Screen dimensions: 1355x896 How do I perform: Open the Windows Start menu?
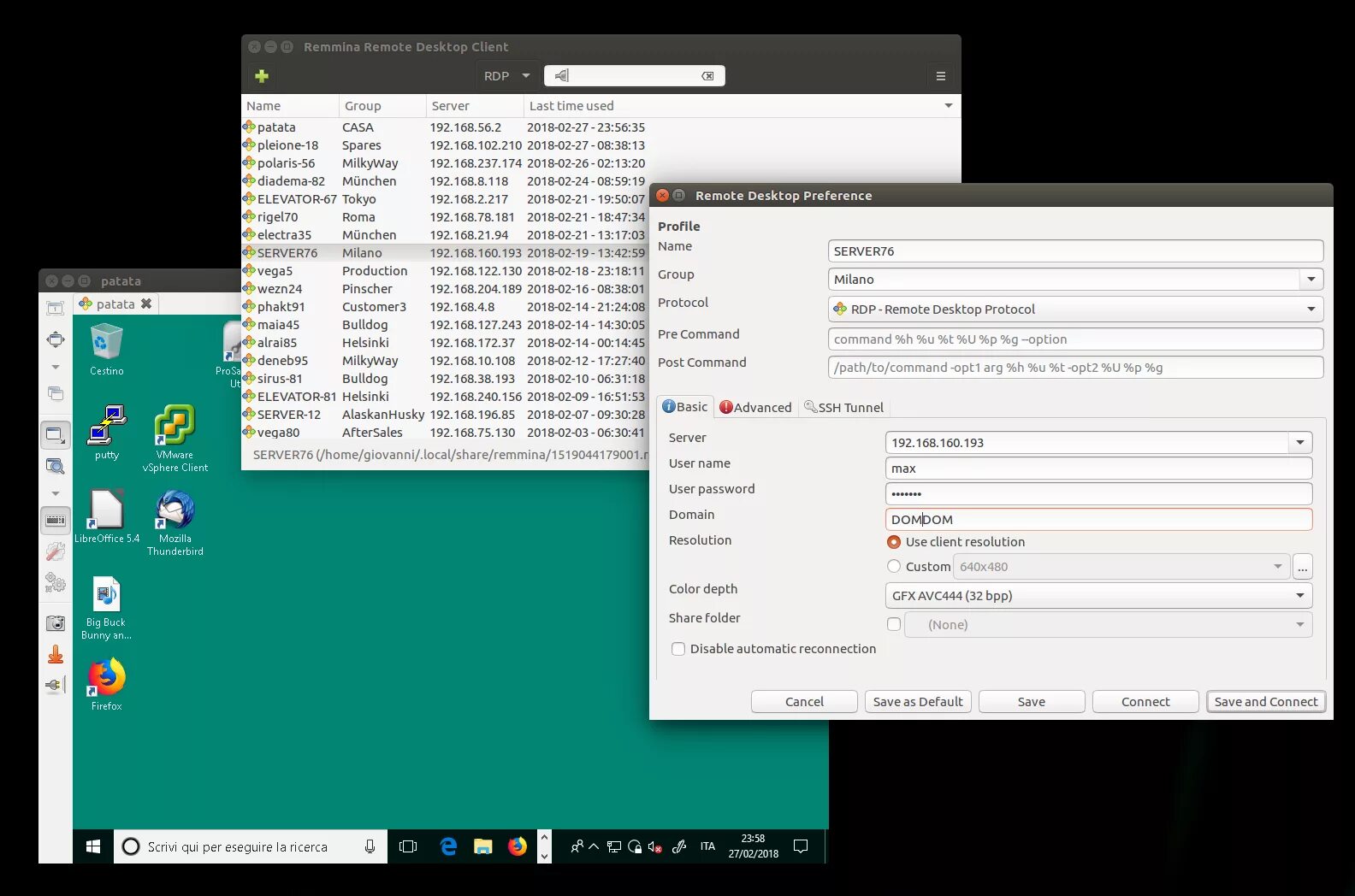click(93, 846)
